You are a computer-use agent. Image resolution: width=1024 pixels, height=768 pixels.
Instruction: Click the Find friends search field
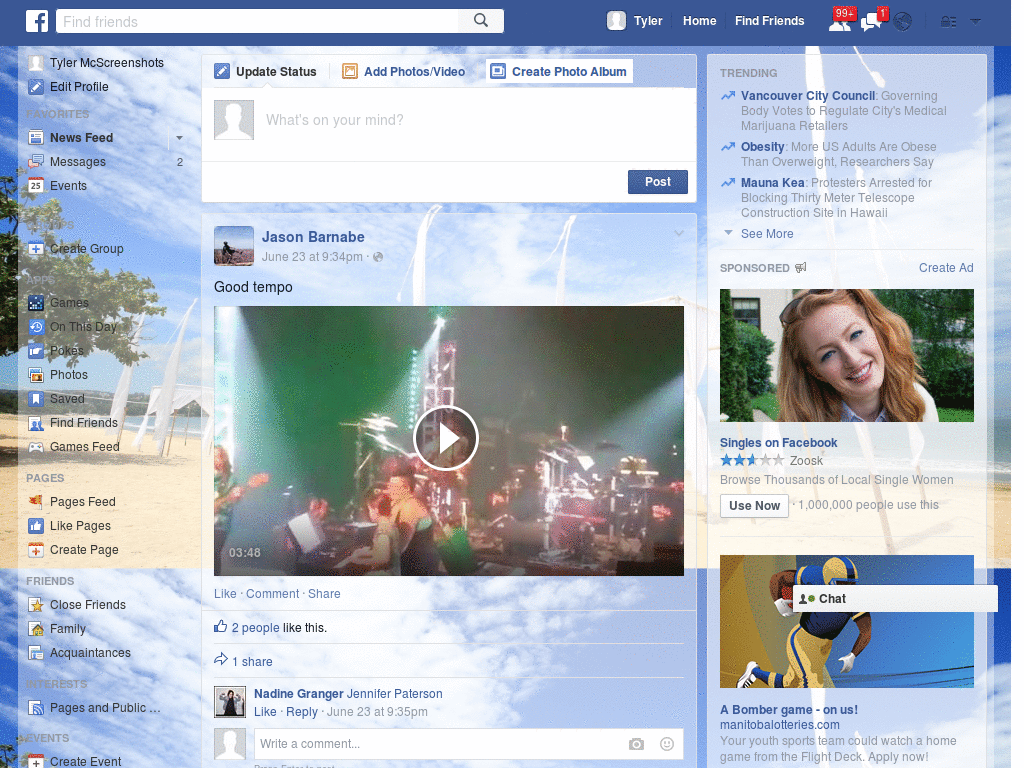(x=257, y=21)
